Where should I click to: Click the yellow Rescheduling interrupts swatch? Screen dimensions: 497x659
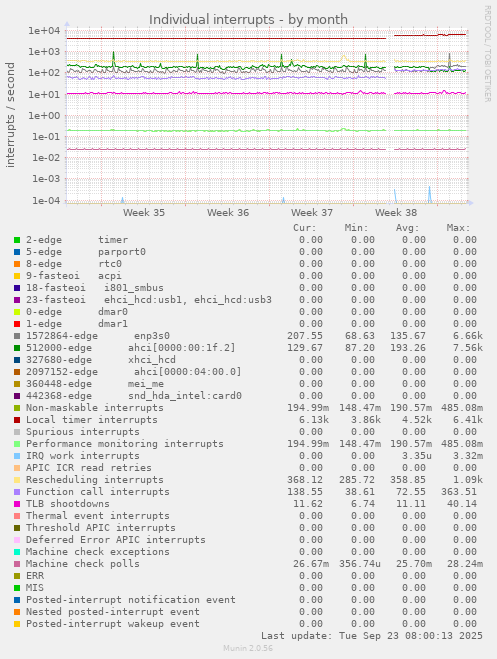[x=17, y=480]
